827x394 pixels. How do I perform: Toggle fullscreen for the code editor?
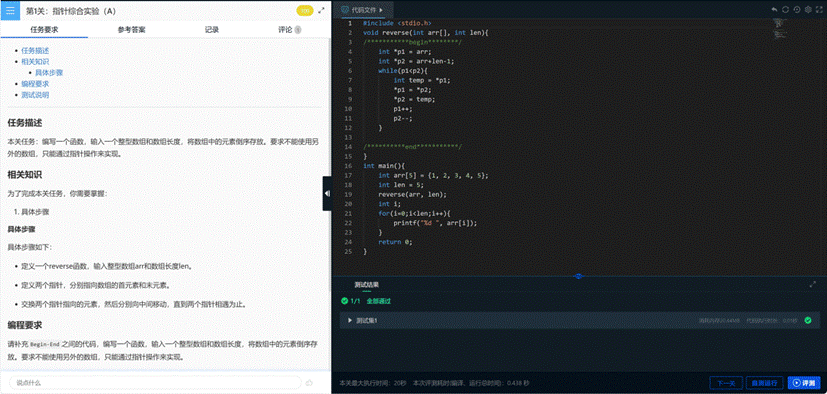[819, 9]
